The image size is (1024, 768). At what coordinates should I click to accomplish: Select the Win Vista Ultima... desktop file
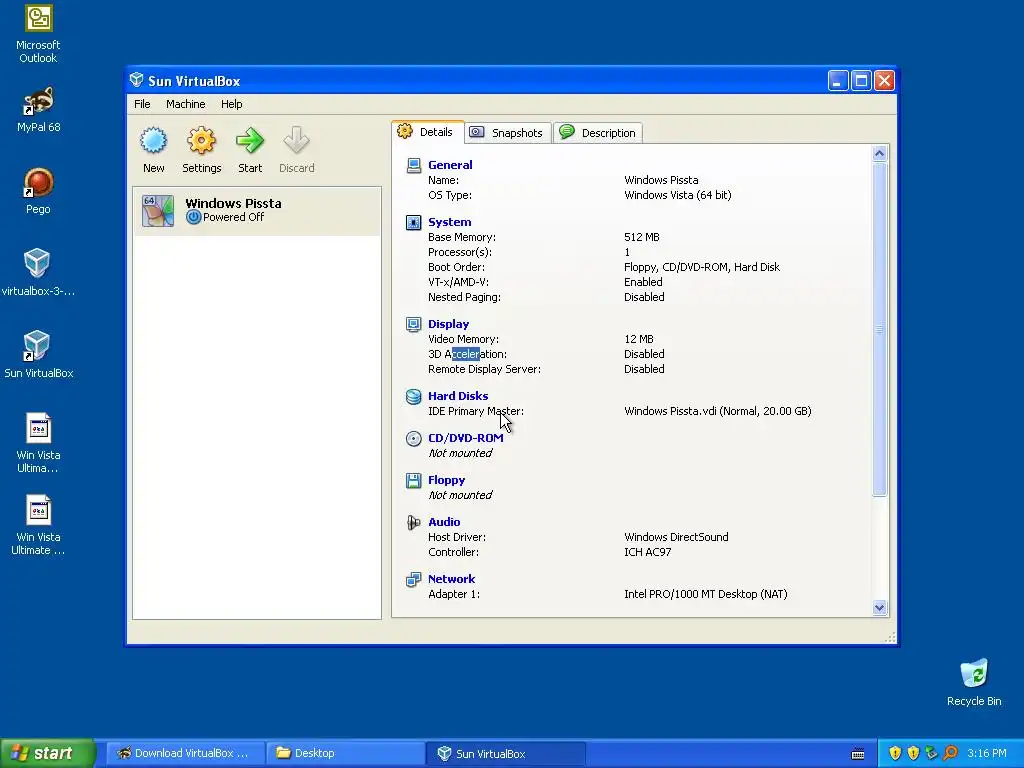39,428
